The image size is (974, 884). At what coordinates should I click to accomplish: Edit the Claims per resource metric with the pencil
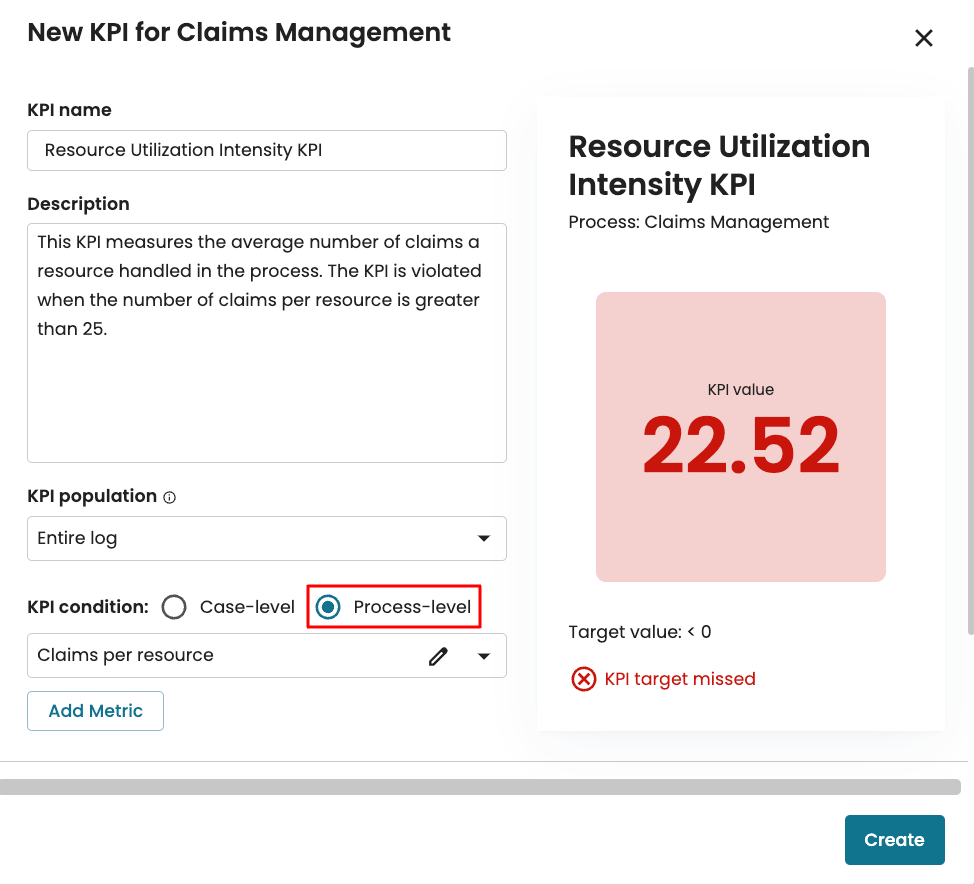coord(438,656)
